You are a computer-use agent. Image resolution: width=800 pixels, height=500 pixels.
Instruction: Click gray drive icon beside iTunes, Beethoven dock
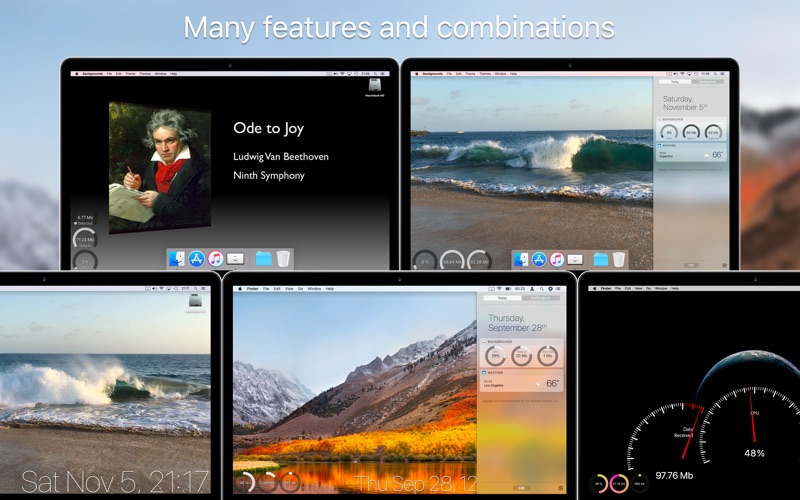coord(235,259)
